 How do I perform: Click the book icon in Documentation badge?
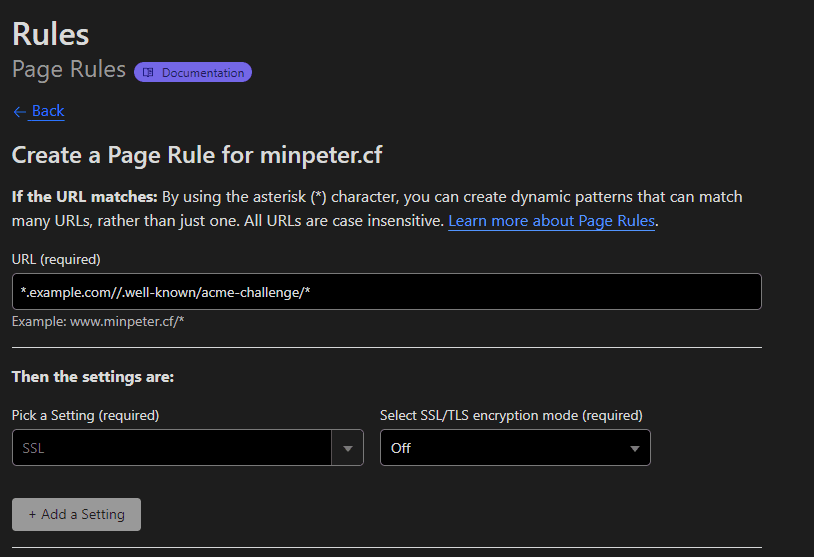pyautogui.click(x=148, y=73)
